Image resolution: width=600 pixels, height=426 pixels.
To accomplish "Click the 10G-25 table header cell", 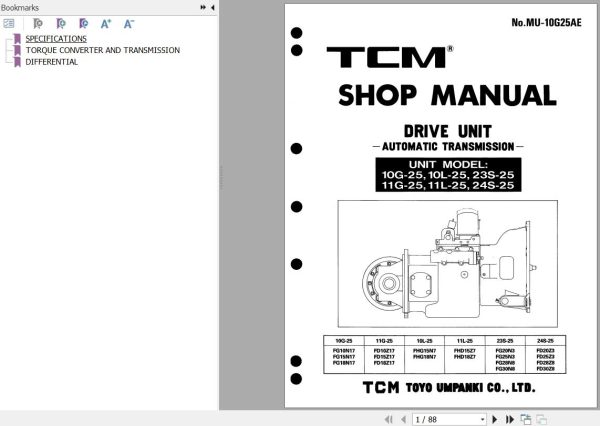I will [344, 341].
